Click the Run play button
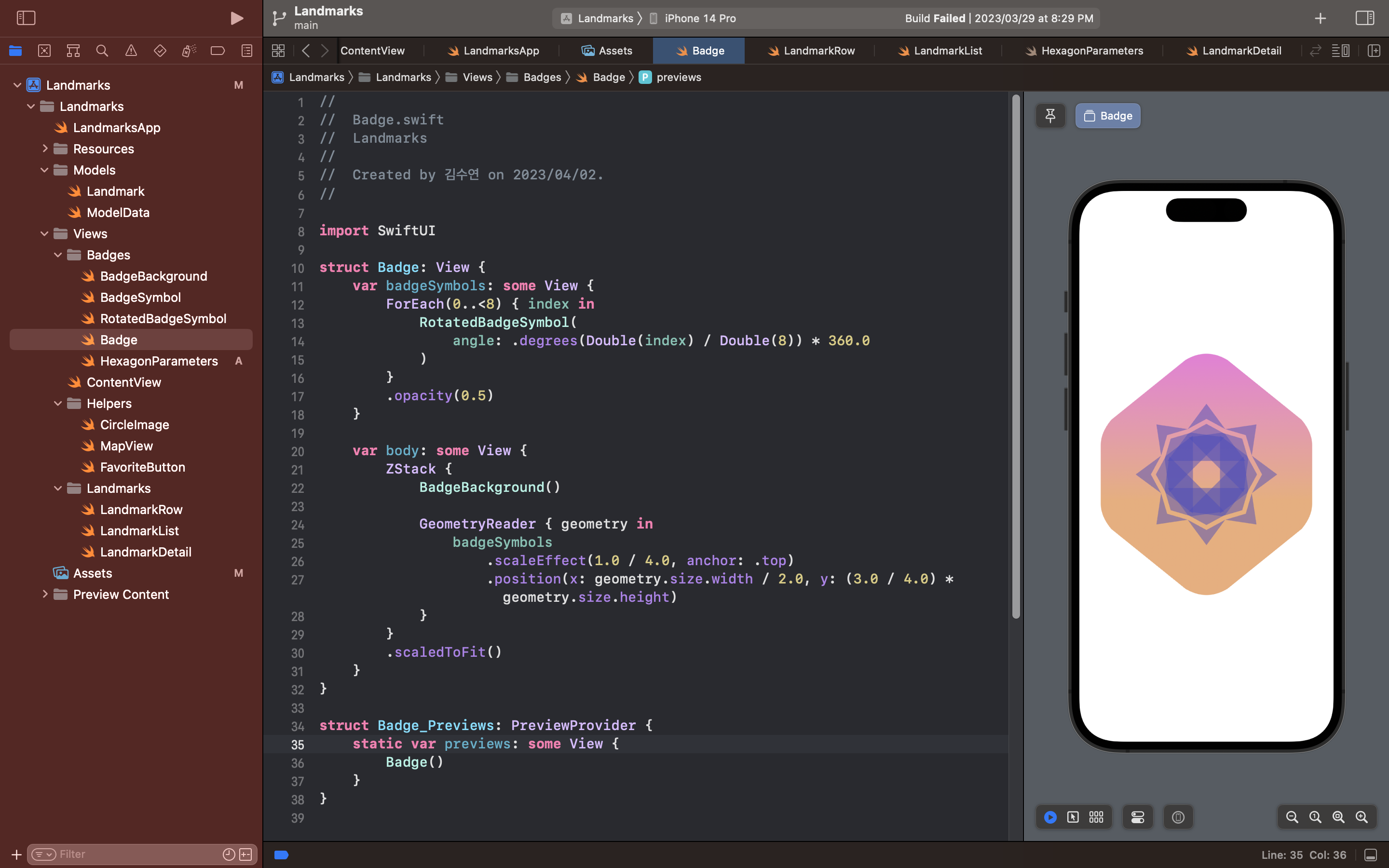The image size is (1389, 868). point(236,18)
